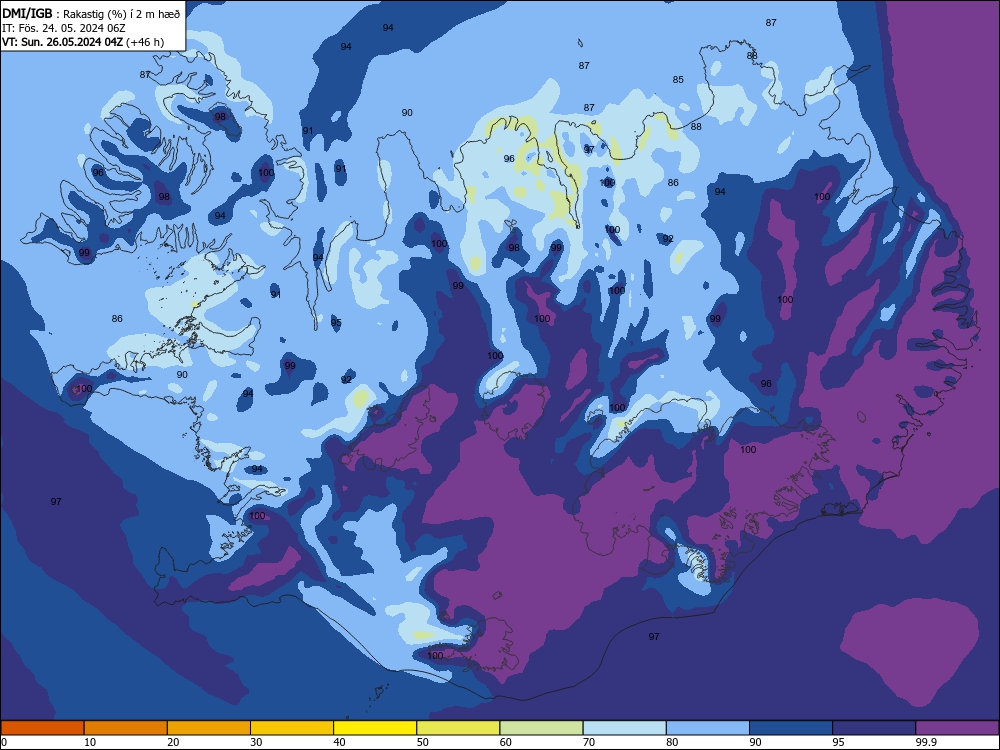1000x750 pixels.
Task: Select the legend tick label '30'
Action: click(x=256, y=742)
